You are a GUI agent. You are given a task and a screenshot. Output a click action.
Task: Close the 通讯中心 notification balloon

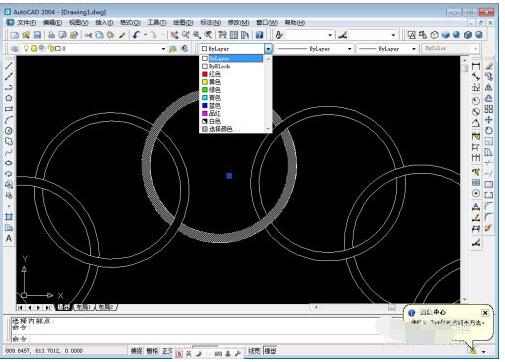[485, 313]
